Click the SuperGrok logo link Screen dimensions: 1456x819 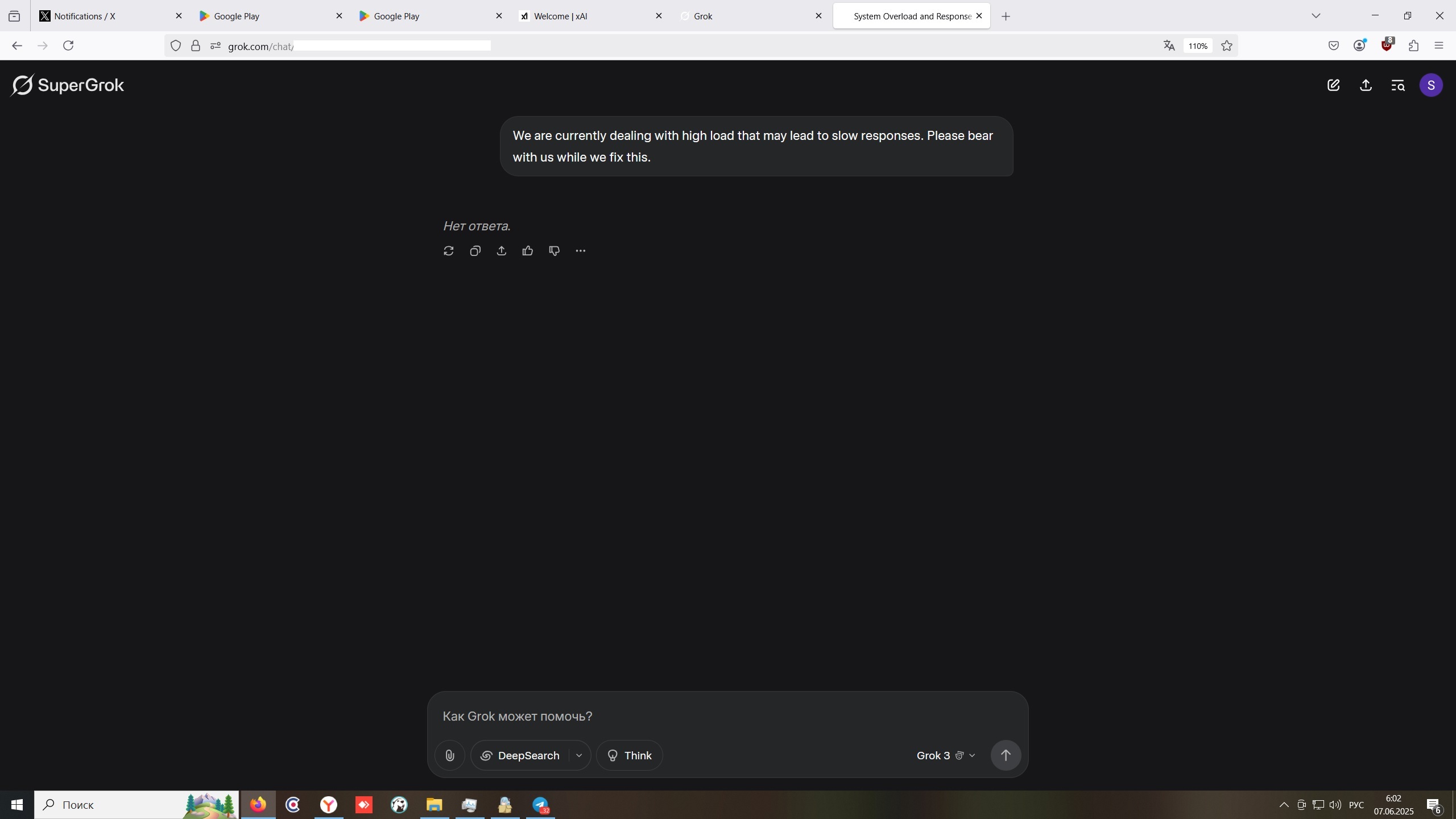pyautogui.click(x=68, y=85)
